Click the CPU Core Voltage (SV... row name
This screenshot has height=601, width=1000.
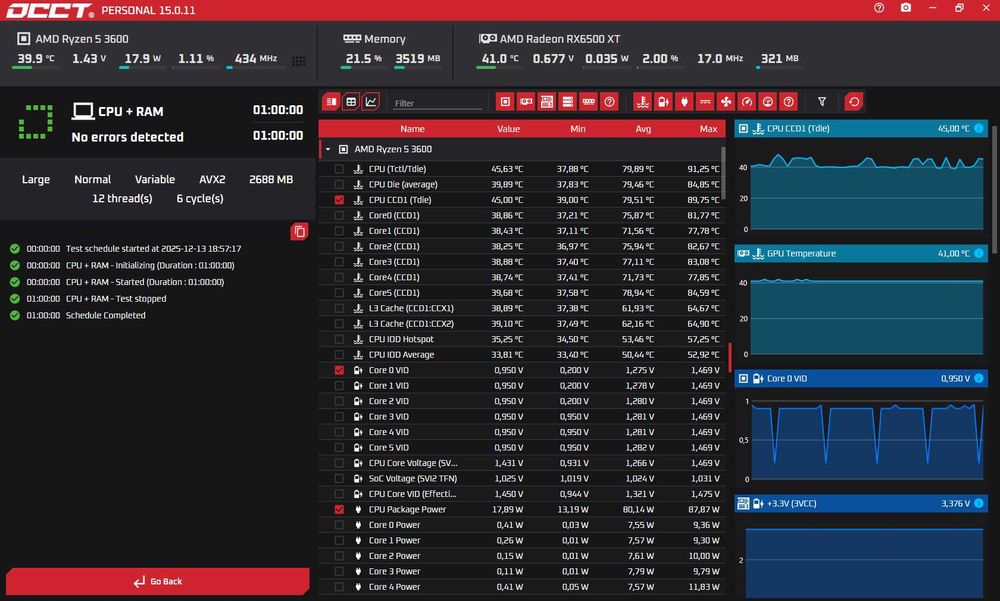[413, 463]
